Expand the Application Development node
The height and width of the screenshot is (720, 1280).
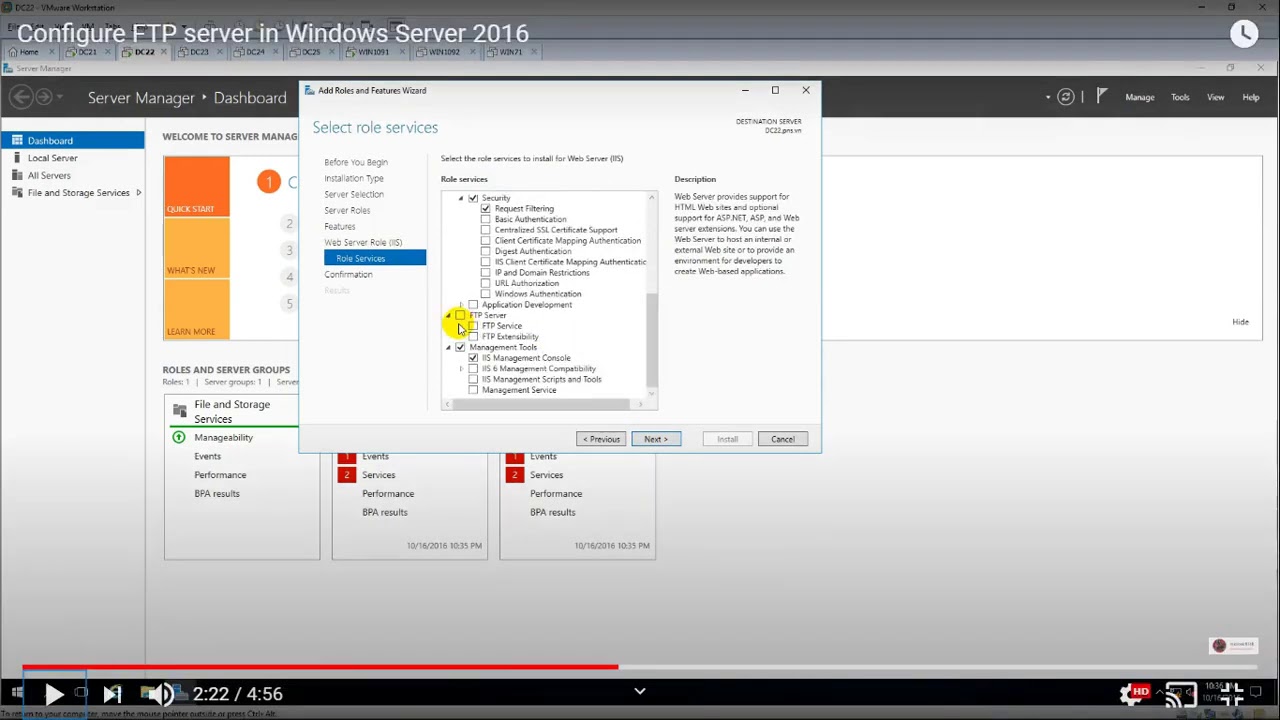point(461,305)
